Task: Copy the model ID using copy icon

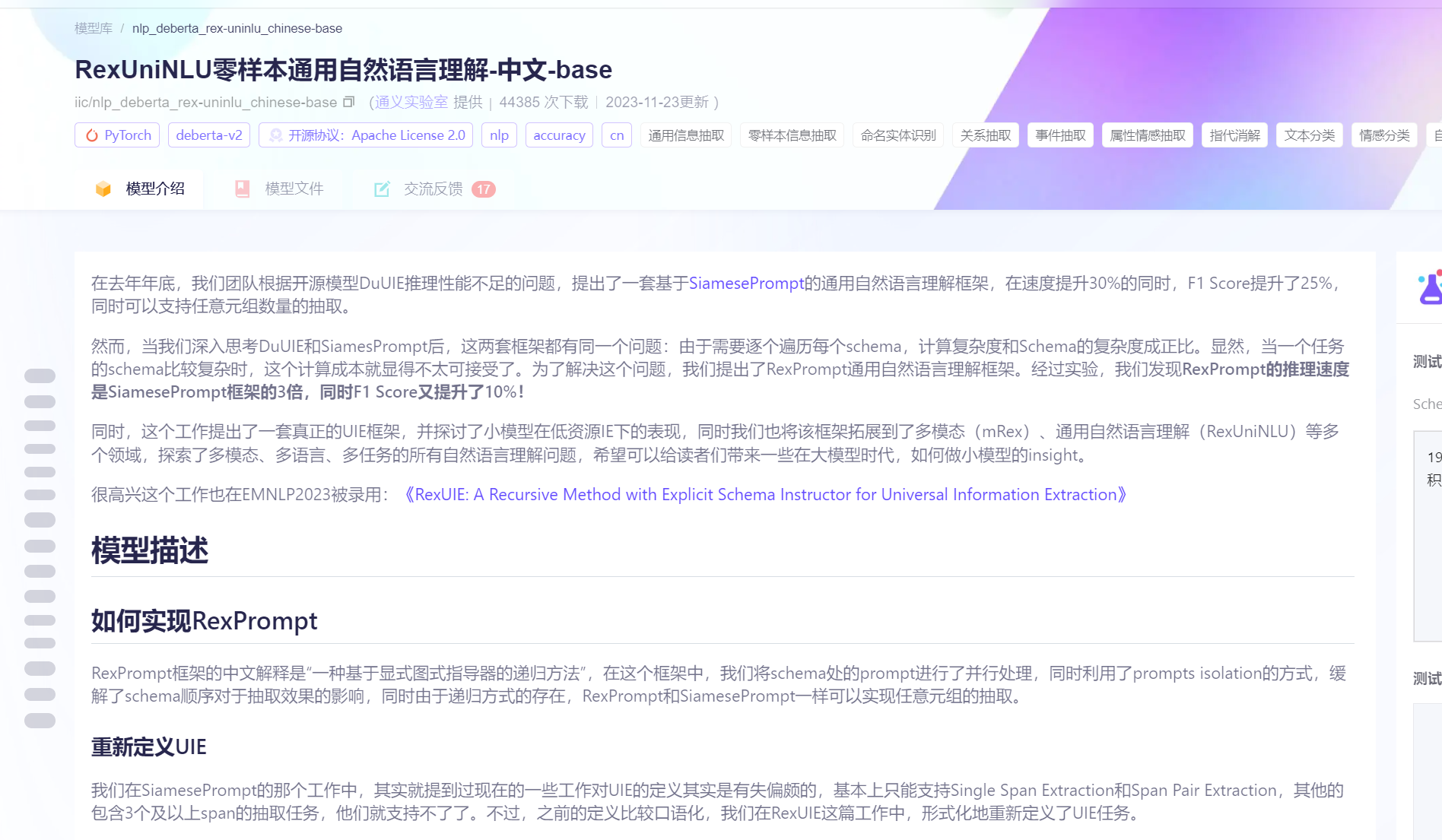Action: pyautogui.click(x=348, y=101)
